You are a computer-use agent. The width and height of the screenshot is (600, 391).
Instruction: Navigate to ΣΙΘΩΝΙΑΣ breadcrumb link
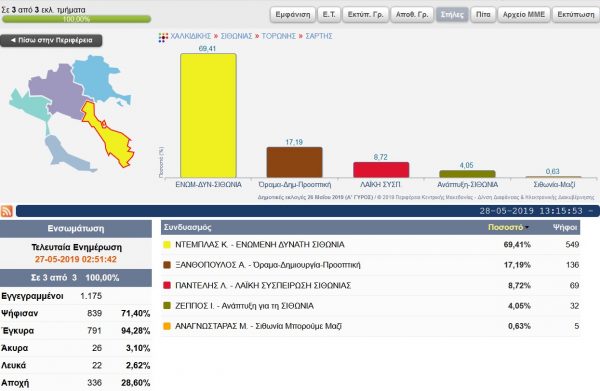tap(236, 36)
